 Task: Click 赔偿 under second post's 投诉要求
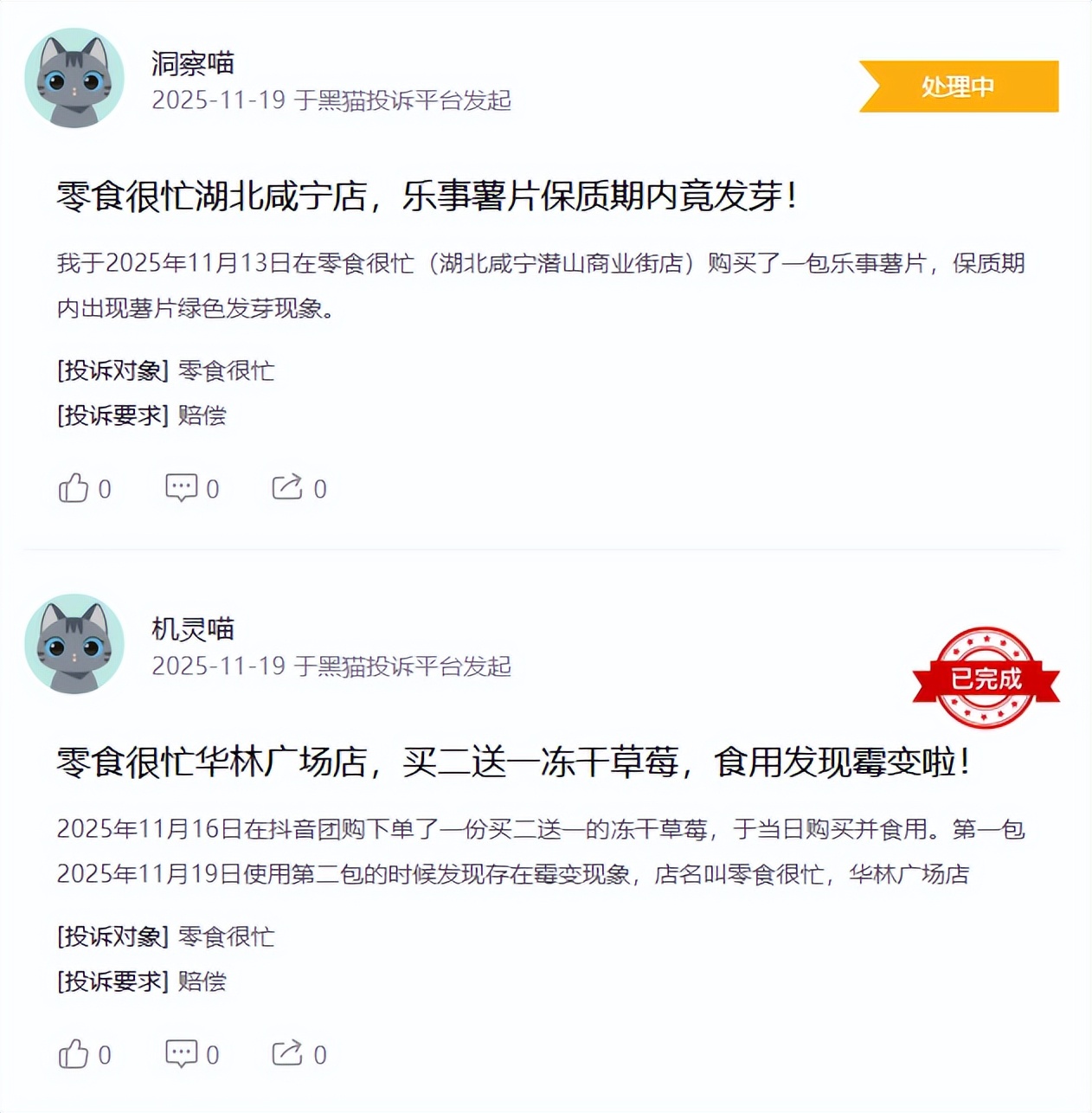click(202, 981)
